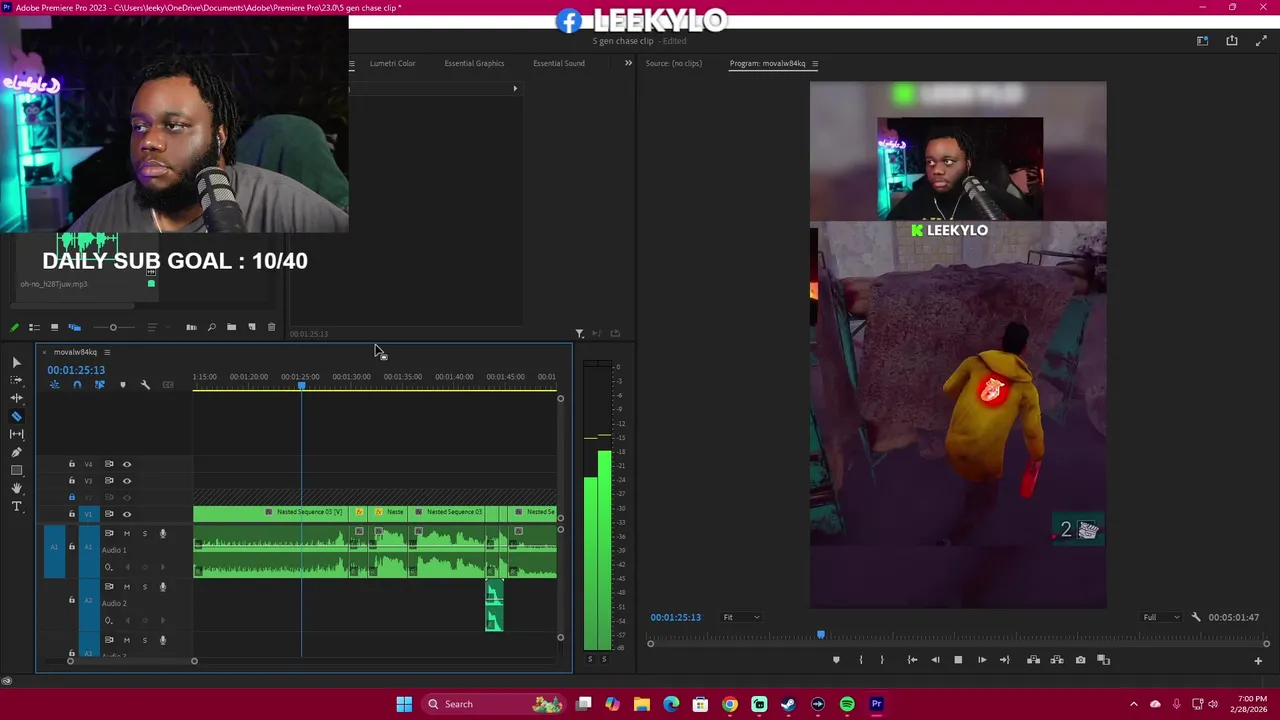Step forward one frame
The image size is (1280, 720).
982,660
